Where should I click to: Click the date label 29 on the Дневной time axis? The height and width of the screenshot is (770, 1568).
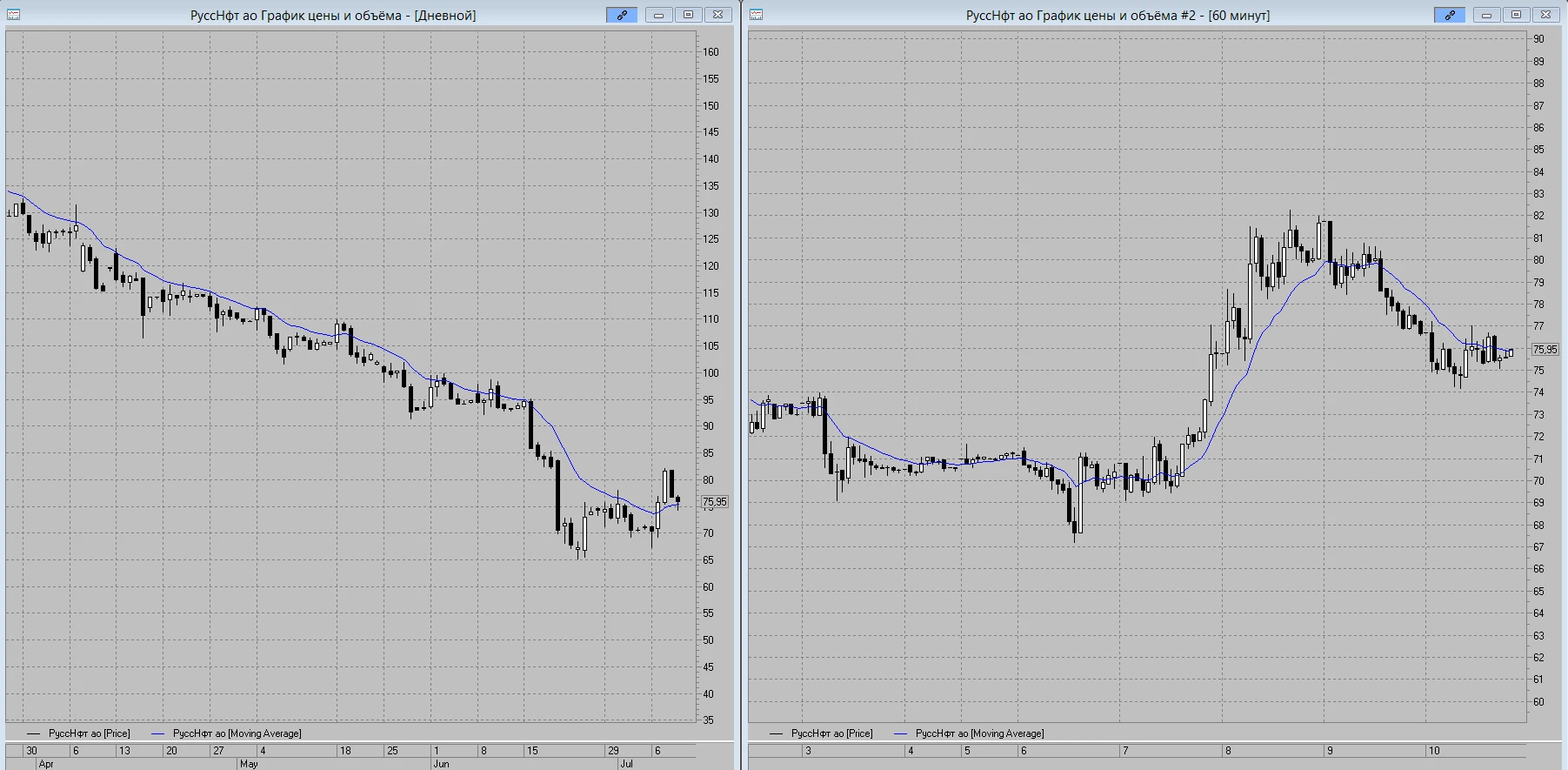pos(613,751)
